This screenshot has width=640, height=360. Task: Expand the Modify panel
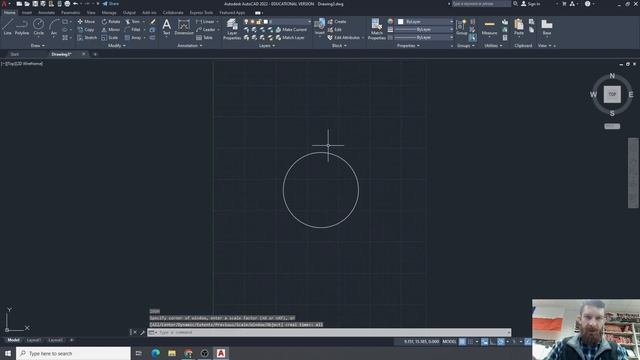(x=116, y=46)
